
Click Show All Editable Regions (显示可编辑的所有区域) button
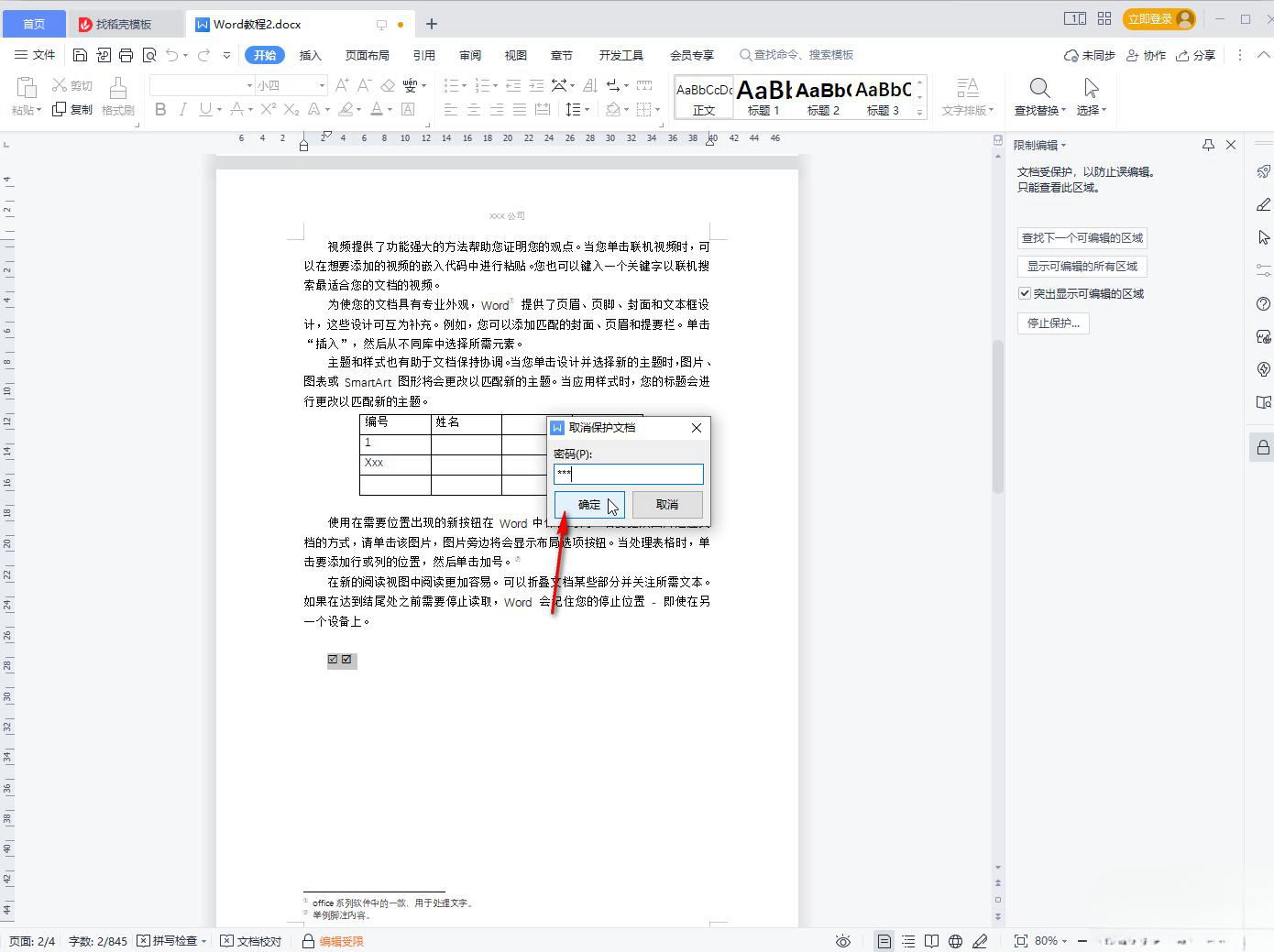pyautogui.click(x=1082, y=267)
